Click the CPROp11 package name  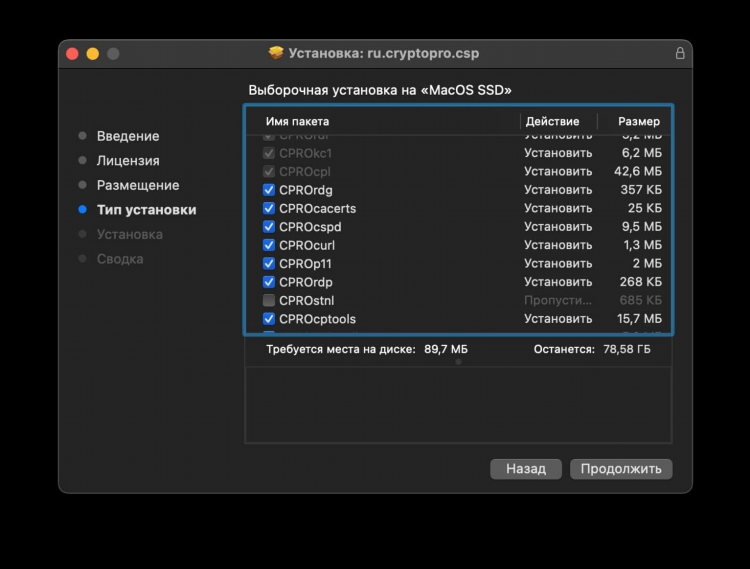pyautogui.click(x=305, y=264)
